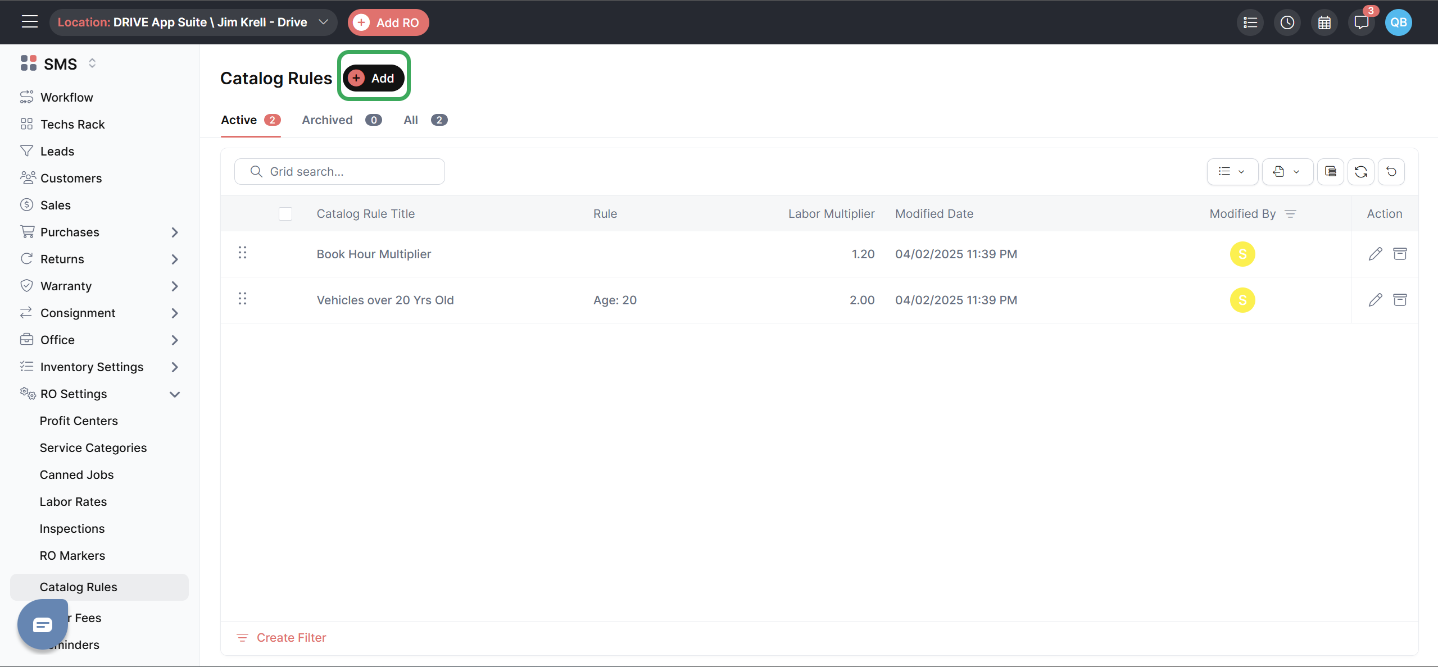Screen dimensions: 1438x667
Task: Open RO Markers settings
Action: pos(72,556)
